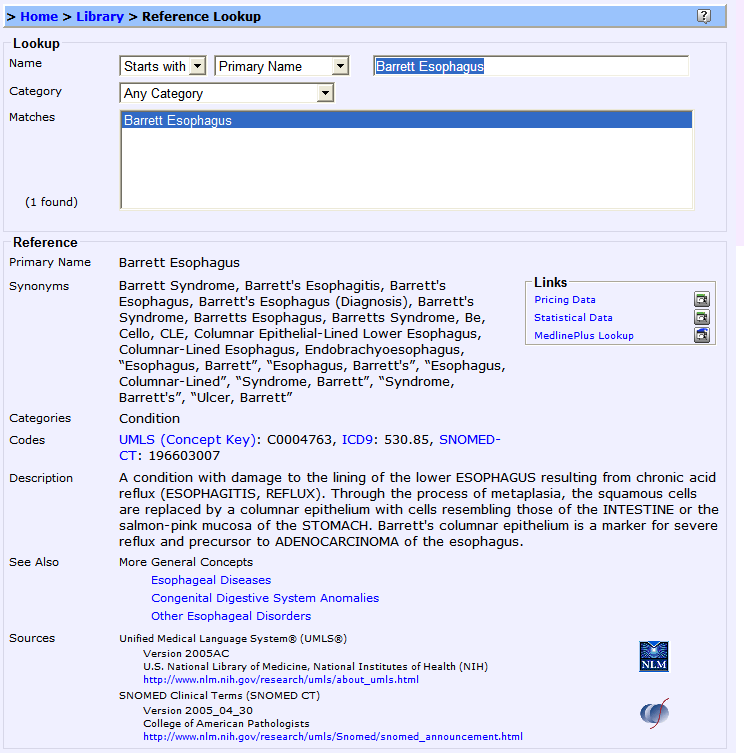This screenshot has height=753, width=744.
Task: Follow the ICD9 code link
Action: tap(357, 439)
